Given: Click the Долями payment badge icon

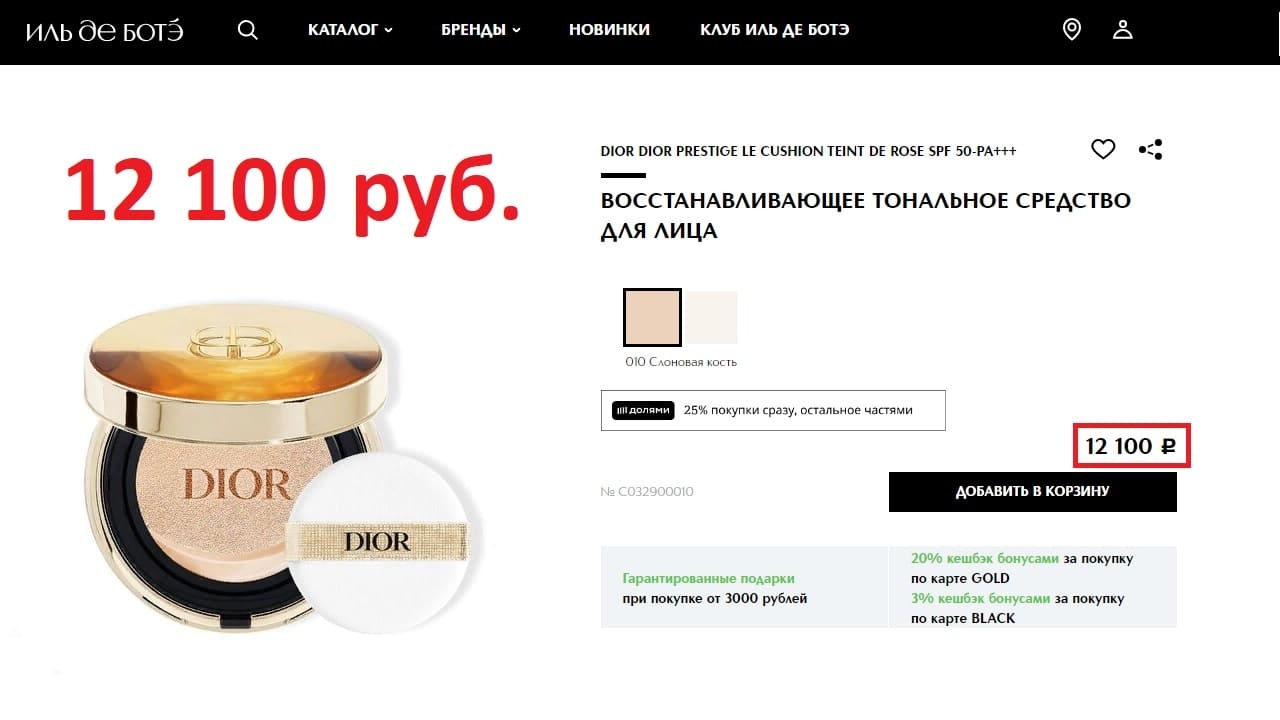Looking at the screenshot, I should pos(642,410).
